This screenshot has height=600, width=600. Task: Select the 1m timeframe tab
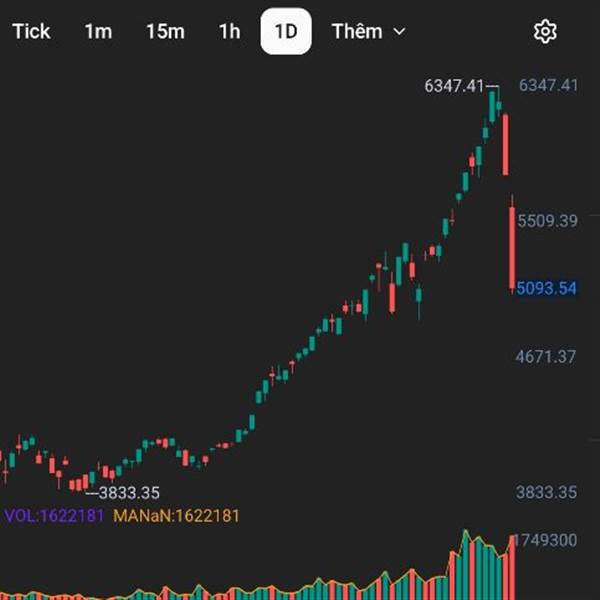(98, 31)
